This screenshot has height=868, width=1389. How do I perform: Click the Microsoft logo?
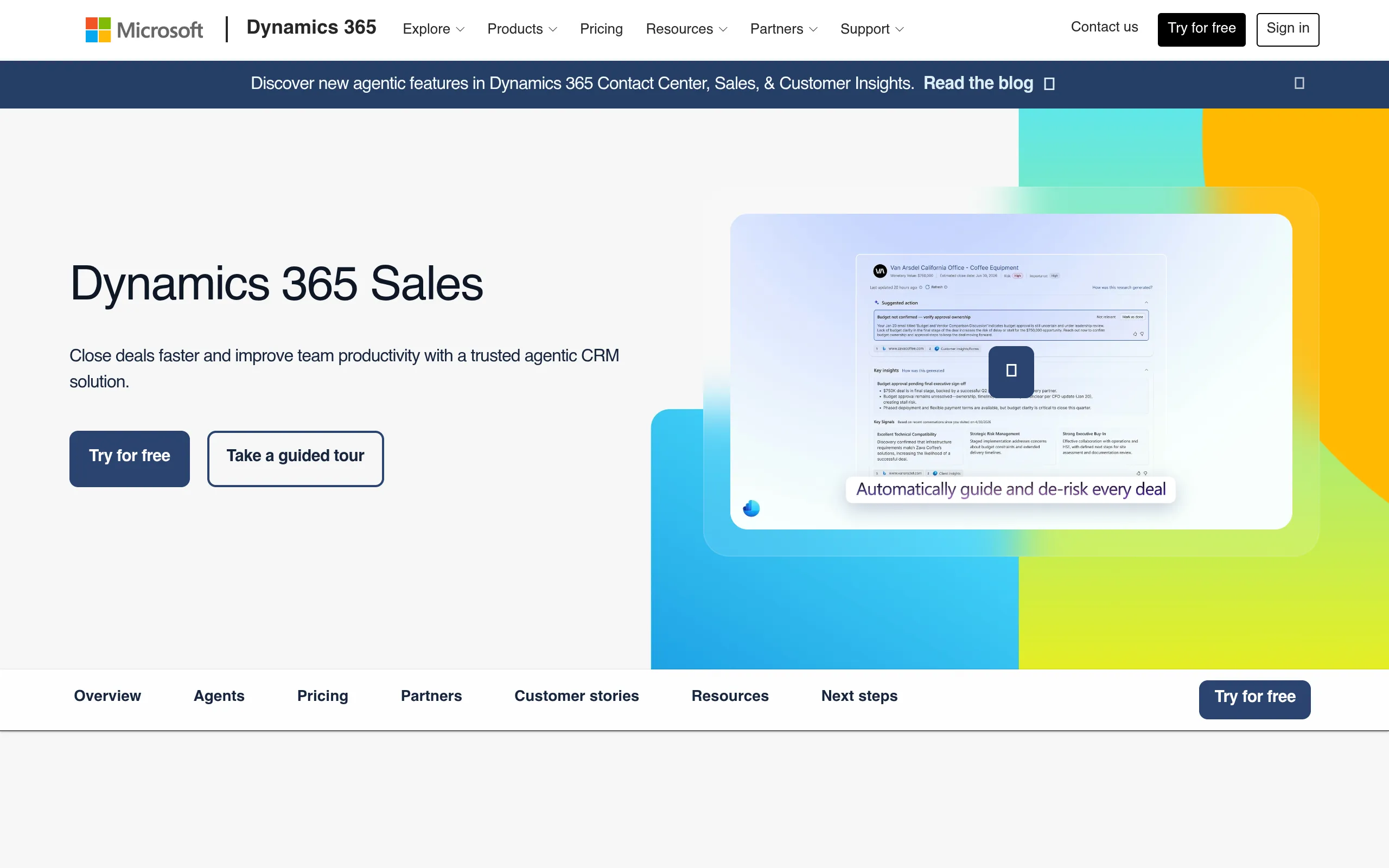(144, 29)
